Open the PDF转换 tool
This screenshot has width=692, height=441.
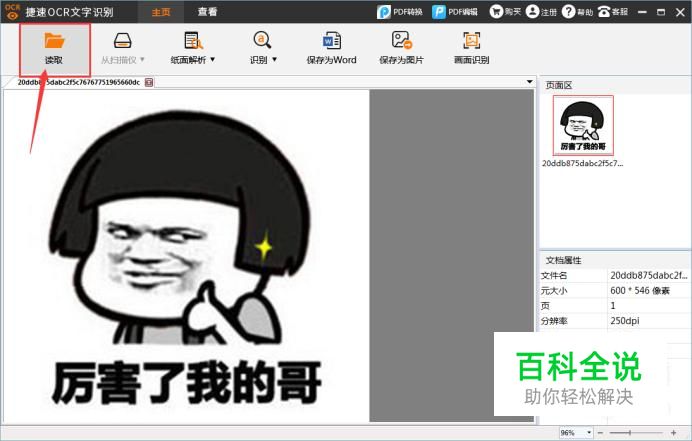[400, 12]
